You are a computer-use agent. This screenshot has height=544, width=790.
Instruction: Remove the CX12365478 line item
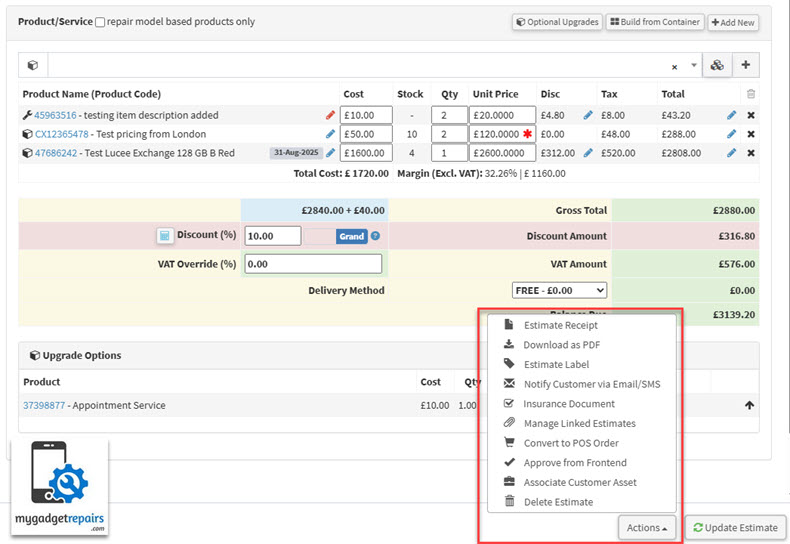[x=751, y=134]
